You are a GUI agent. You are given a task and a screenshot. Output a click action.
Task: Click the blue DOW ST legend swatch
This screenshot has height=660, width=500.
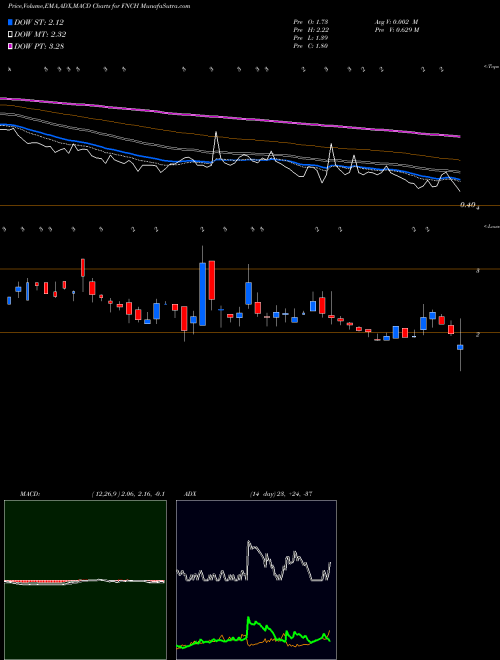coord(10,22)
